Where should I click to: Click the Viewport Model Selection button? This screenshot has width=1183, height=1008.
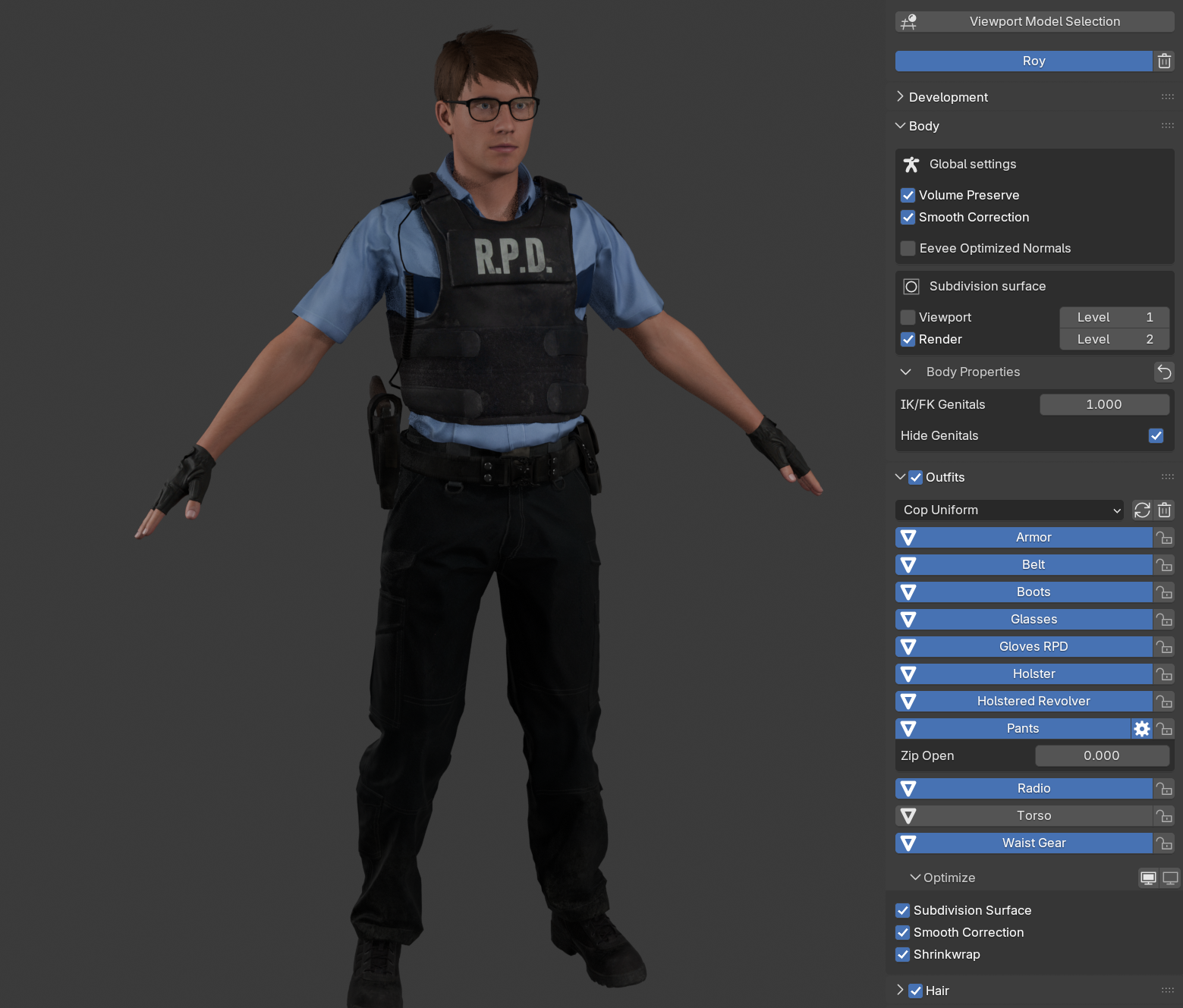(x=1034, y=21)
